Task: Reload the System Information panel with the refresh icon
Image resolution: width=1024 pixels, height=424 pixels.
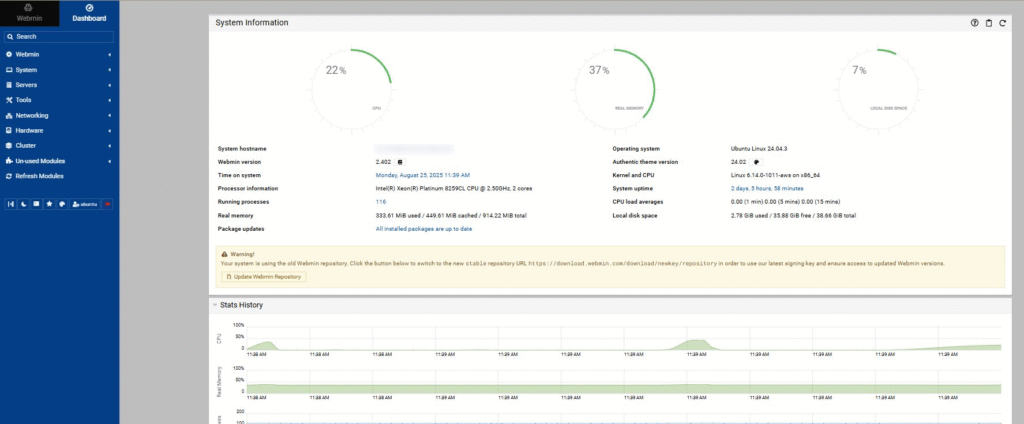Action: point(1002,23)
